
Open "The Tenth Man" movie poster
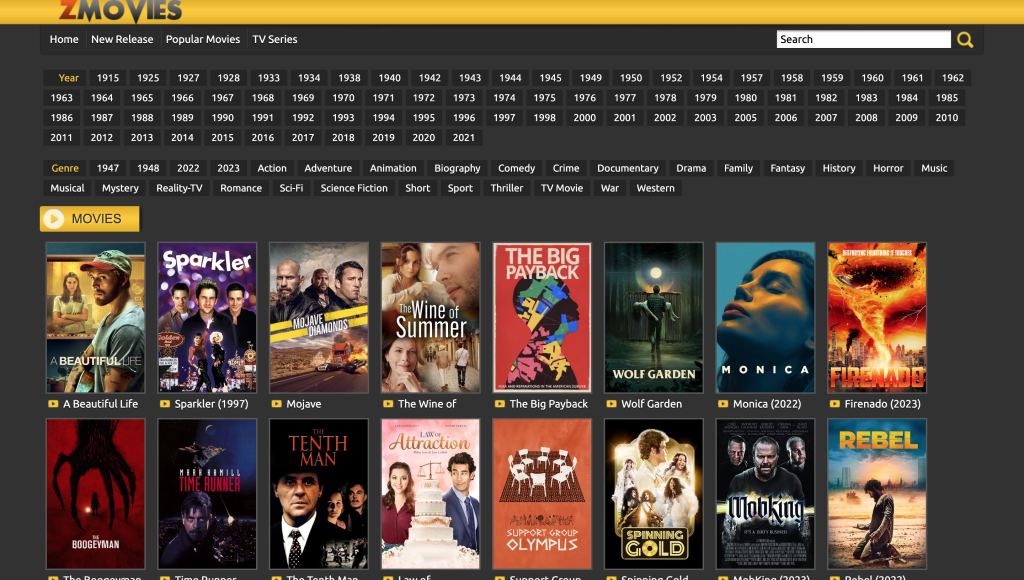click(x=318, y=493)
